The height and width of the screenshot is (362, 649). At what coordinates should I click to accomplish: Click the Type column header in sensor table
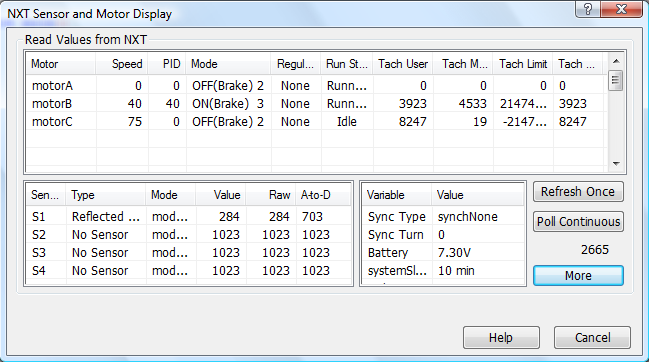[106, 195]
